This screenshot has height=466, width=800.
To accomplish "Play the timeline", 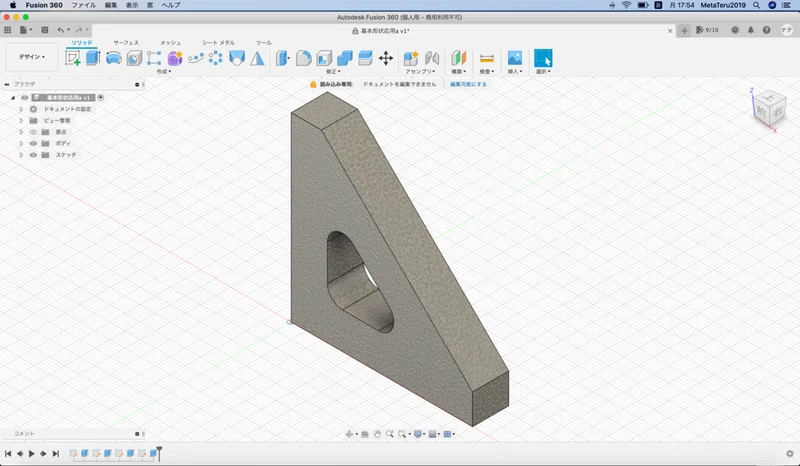I will click(32, 453).
